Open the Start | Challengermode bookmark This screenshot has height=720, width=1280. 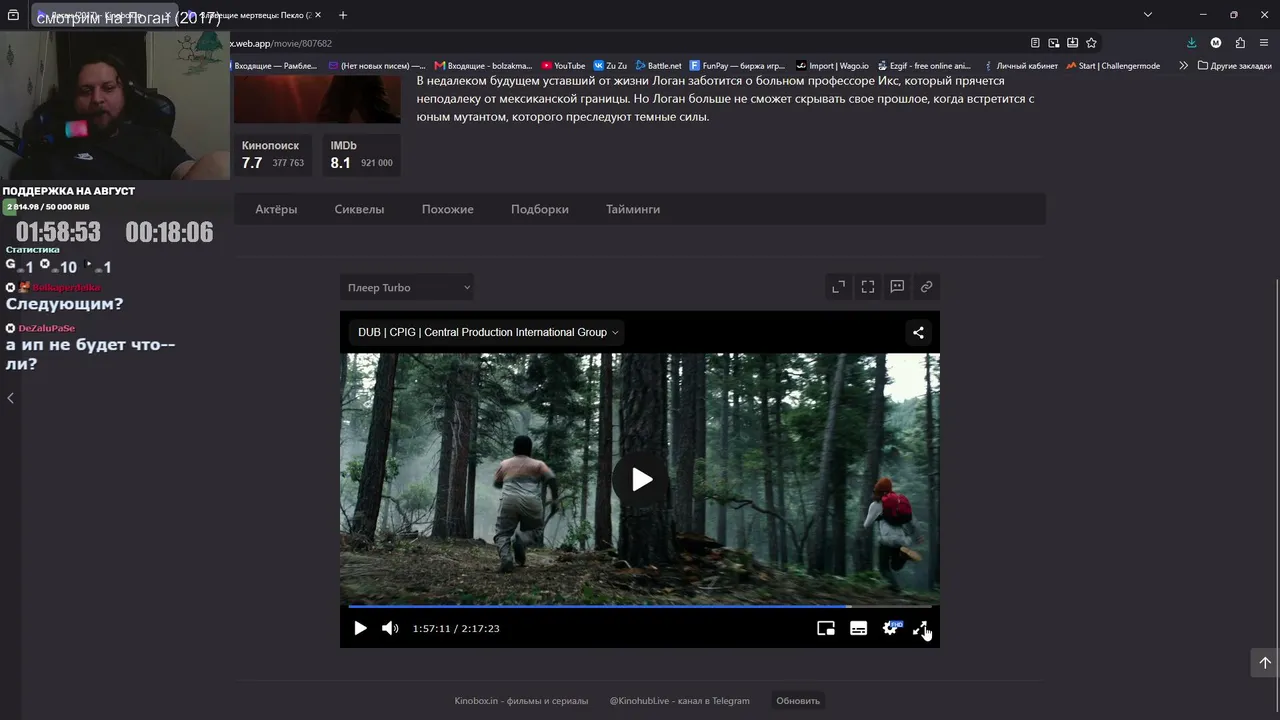click(1113, 66)
